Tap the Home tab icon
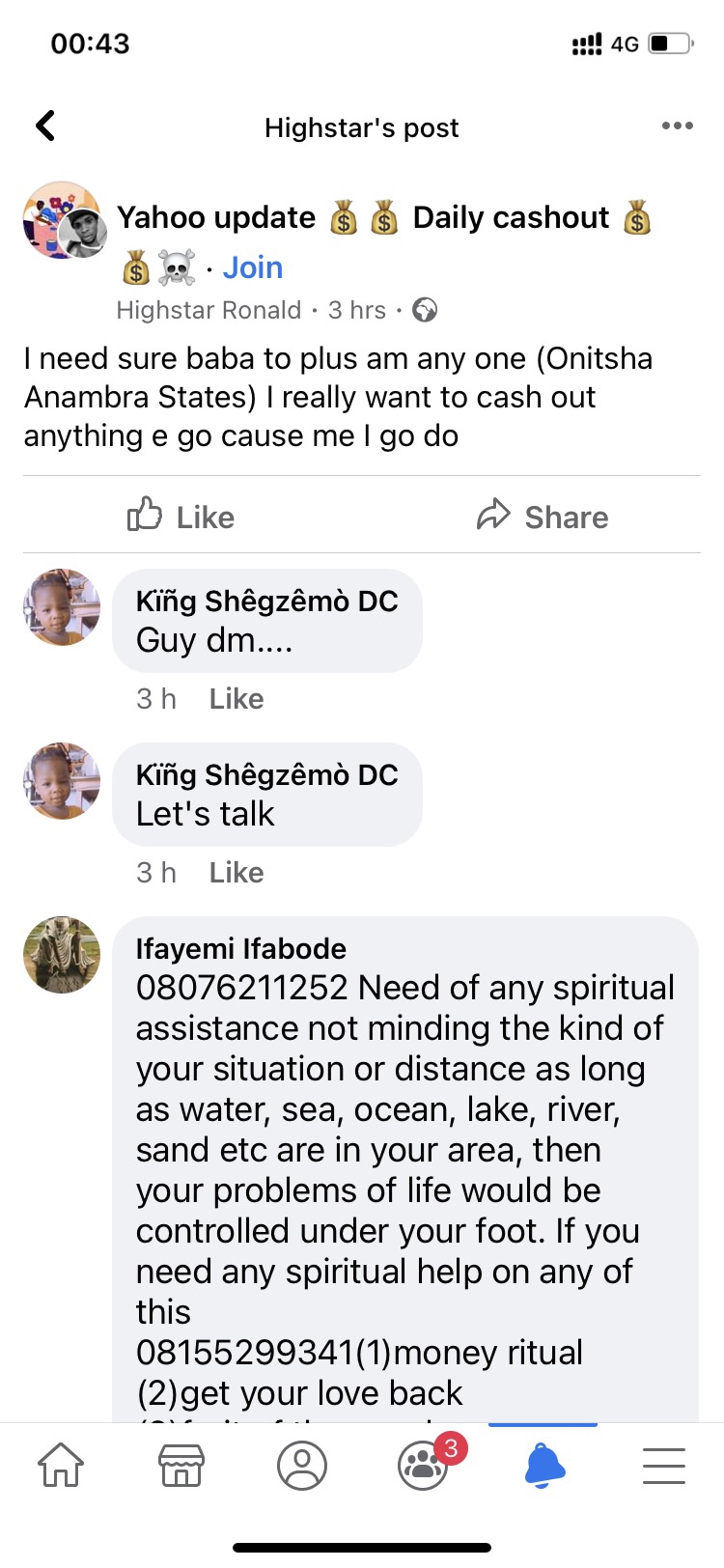 (x=60, y=1465)
